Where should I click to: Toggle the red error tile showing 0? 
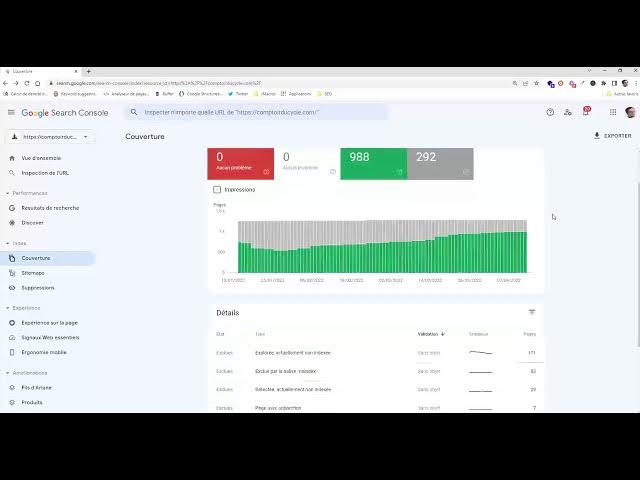coord(240,164)
